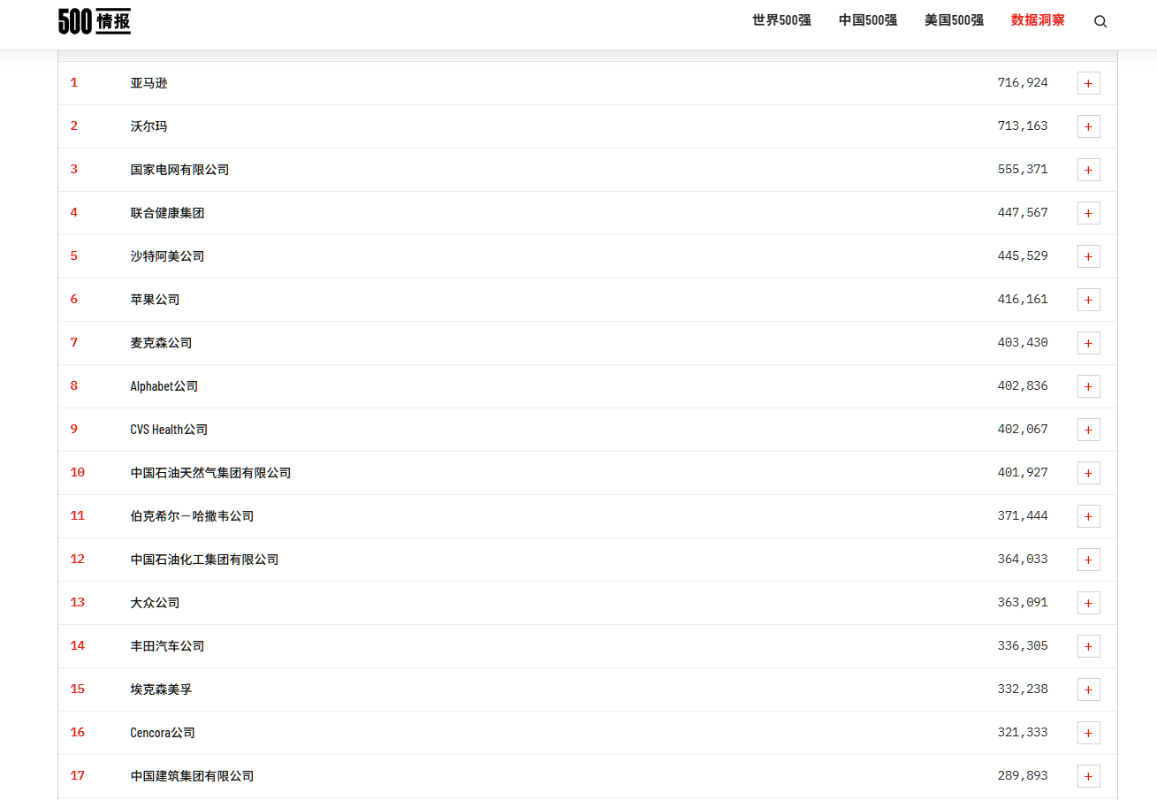Open the 美国500强 menu item
This screenshot has width=1157, height=800.
pyautogui.click(x=954, y=21)
